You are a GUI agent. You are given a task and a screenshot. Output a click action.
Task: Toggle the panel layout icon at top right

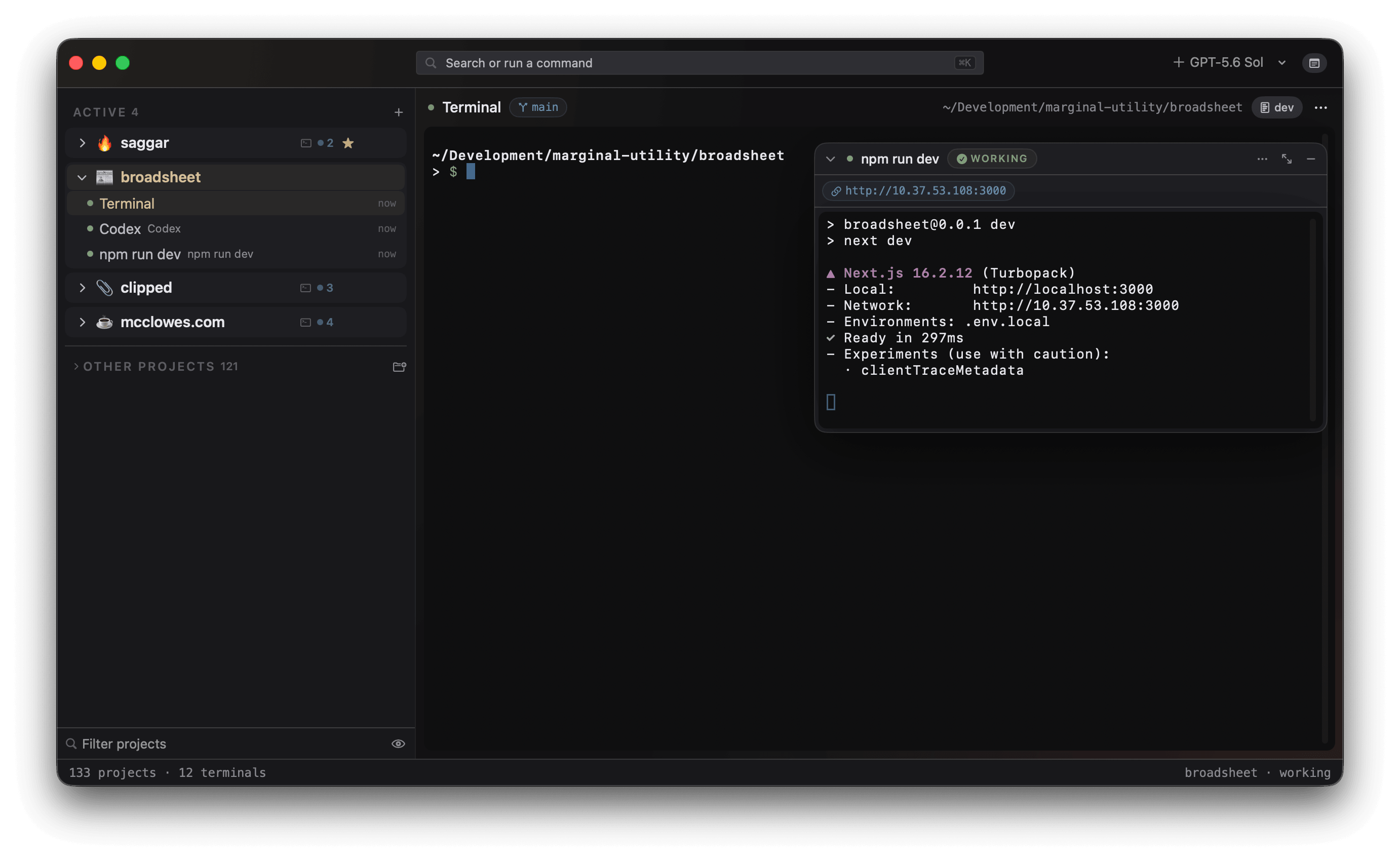(x=1313, y=63)
